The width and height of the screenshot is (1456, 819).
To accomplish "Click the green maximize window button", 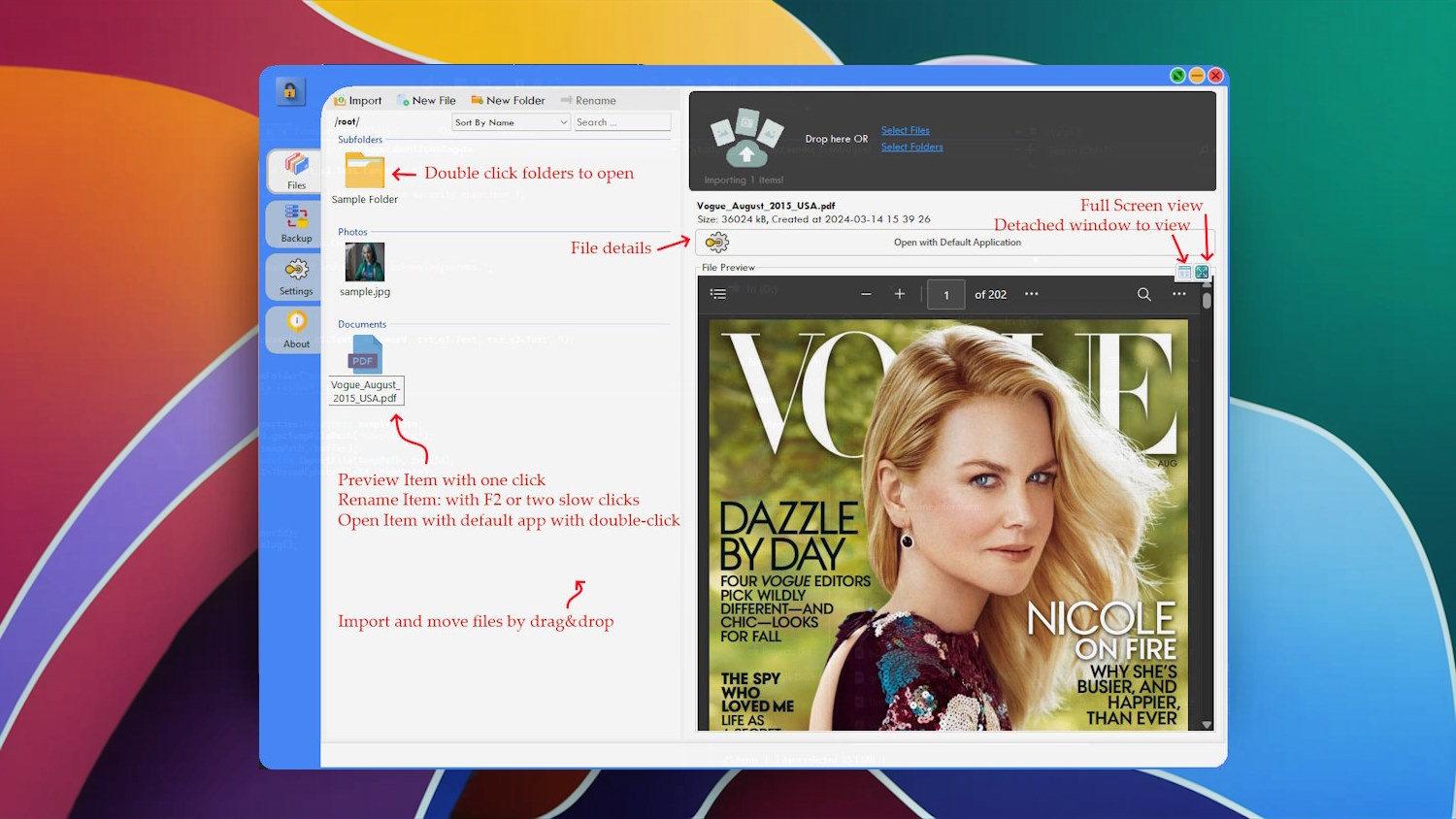I will pos(1177,76).
